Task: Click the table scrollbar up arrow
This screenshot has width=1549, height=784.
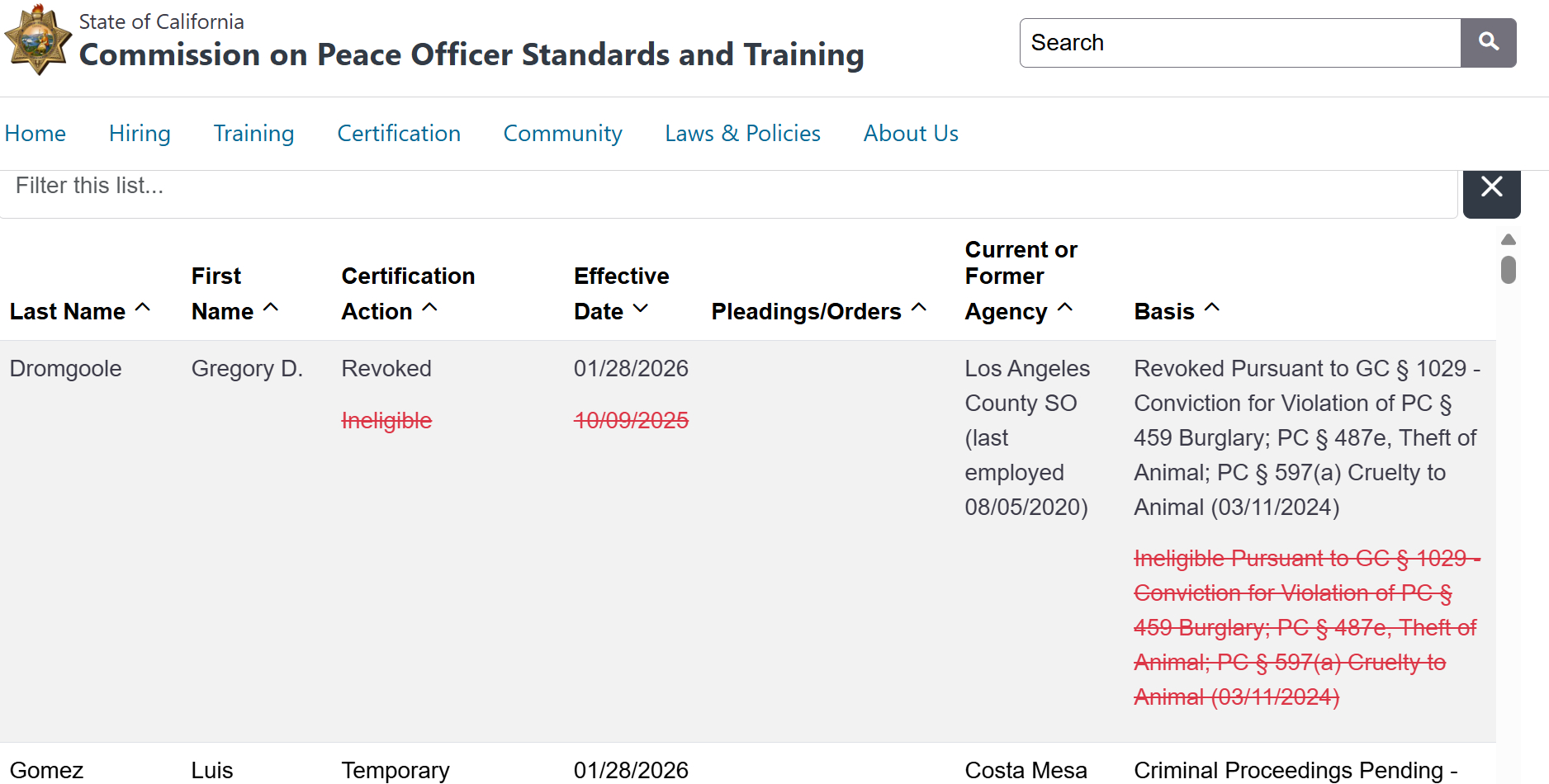Action: click(1508, 239)
